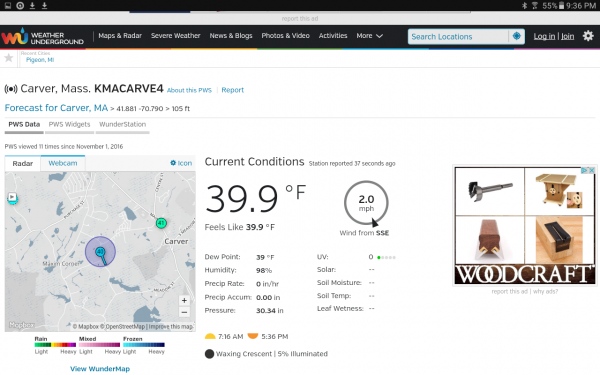Click the wind direction dial showing 2.0 mph

click(366, 203)
